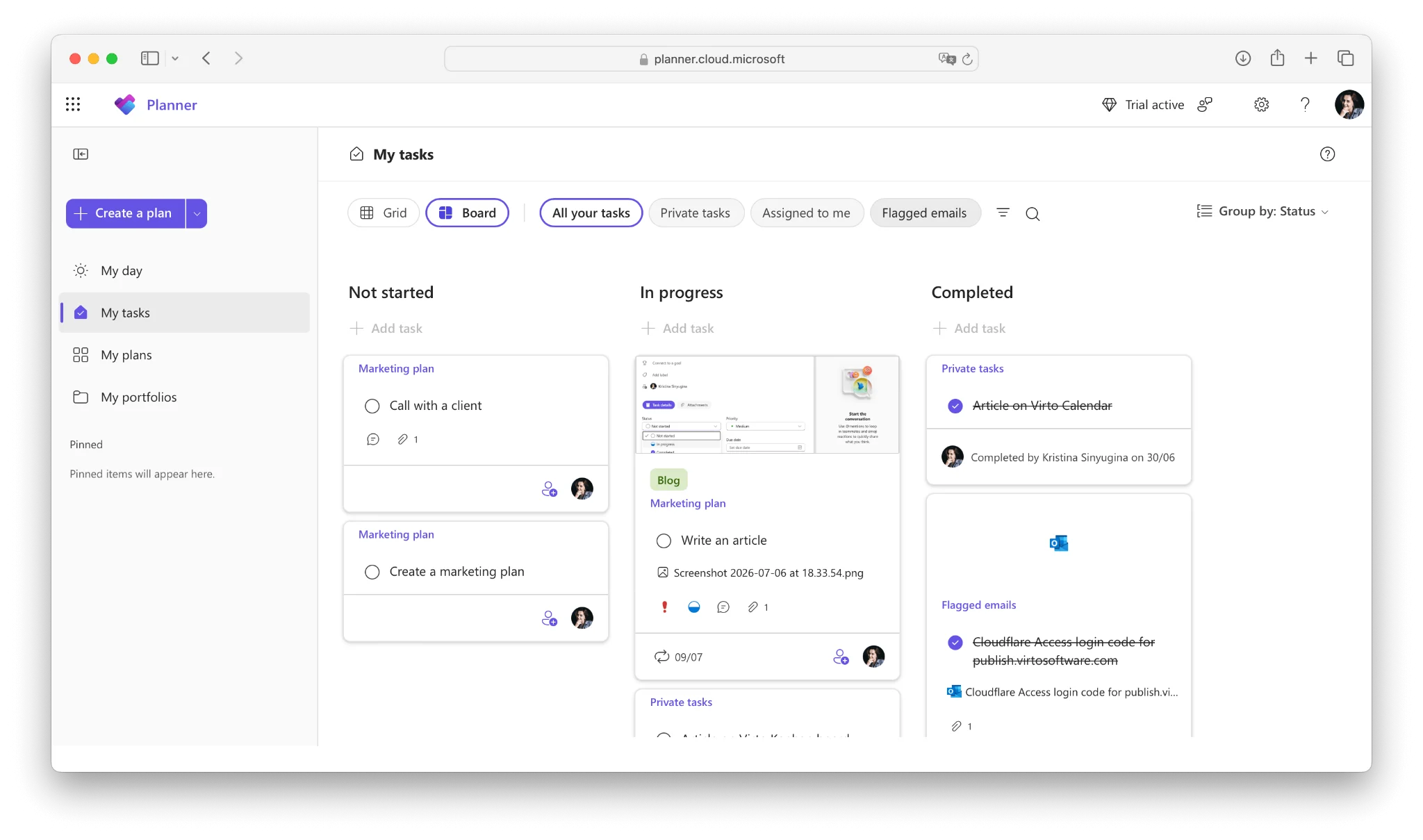1423x840 pixels.
Task: Open the filter icon in toolbar
Action: (1003, 213)
